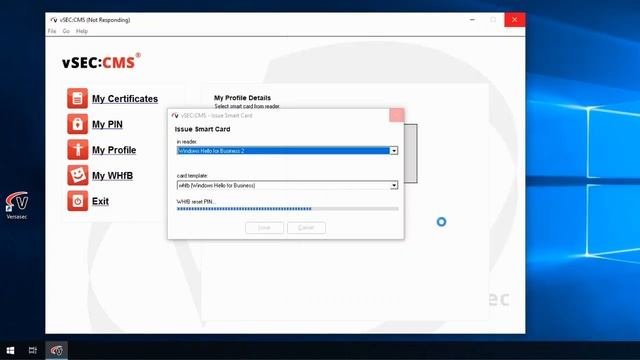Close the Issue Smart Card dialog
This screenshot has height=360, width=640.
[396, 115]
